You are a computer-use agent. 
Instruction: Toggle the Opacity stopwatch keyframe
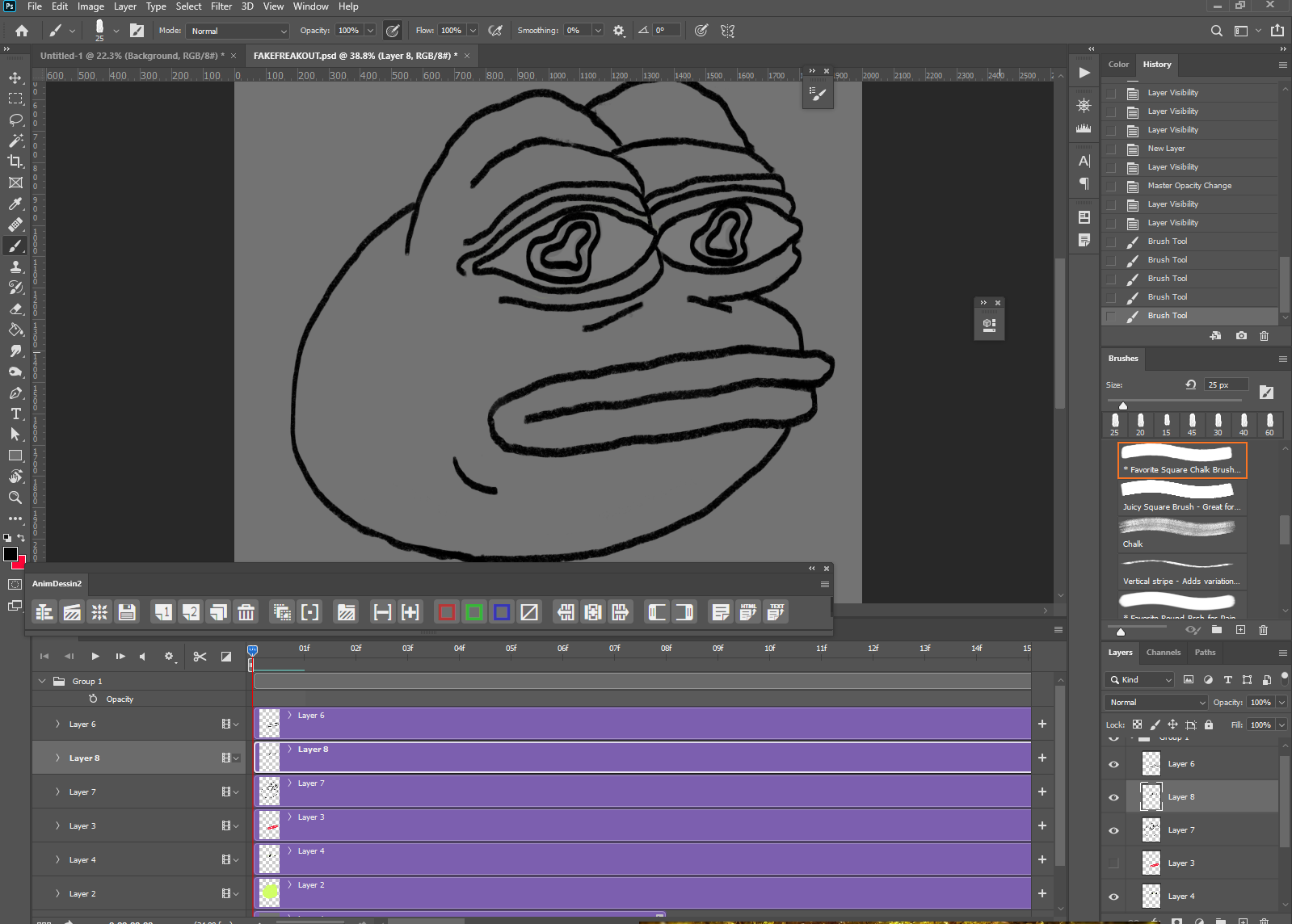click(93, 699)
